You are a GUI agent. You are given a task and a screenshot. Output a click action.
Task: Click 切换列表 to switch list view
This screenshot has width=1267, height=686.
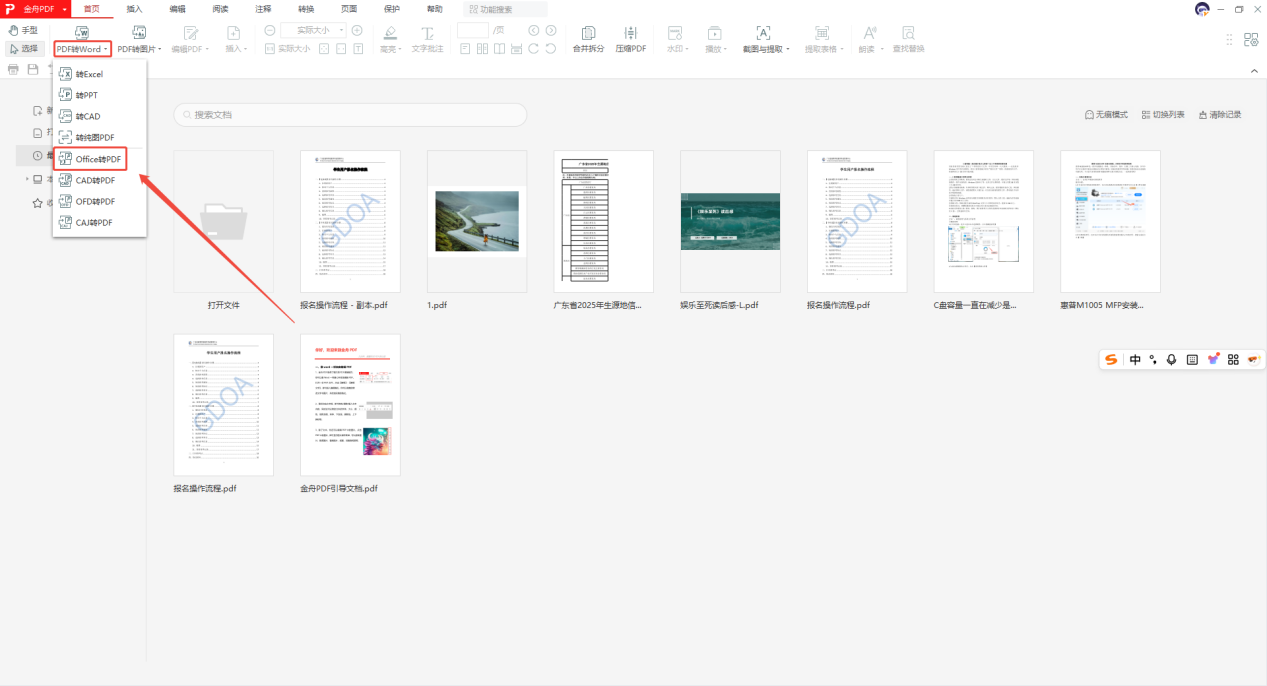(1163, 115)
